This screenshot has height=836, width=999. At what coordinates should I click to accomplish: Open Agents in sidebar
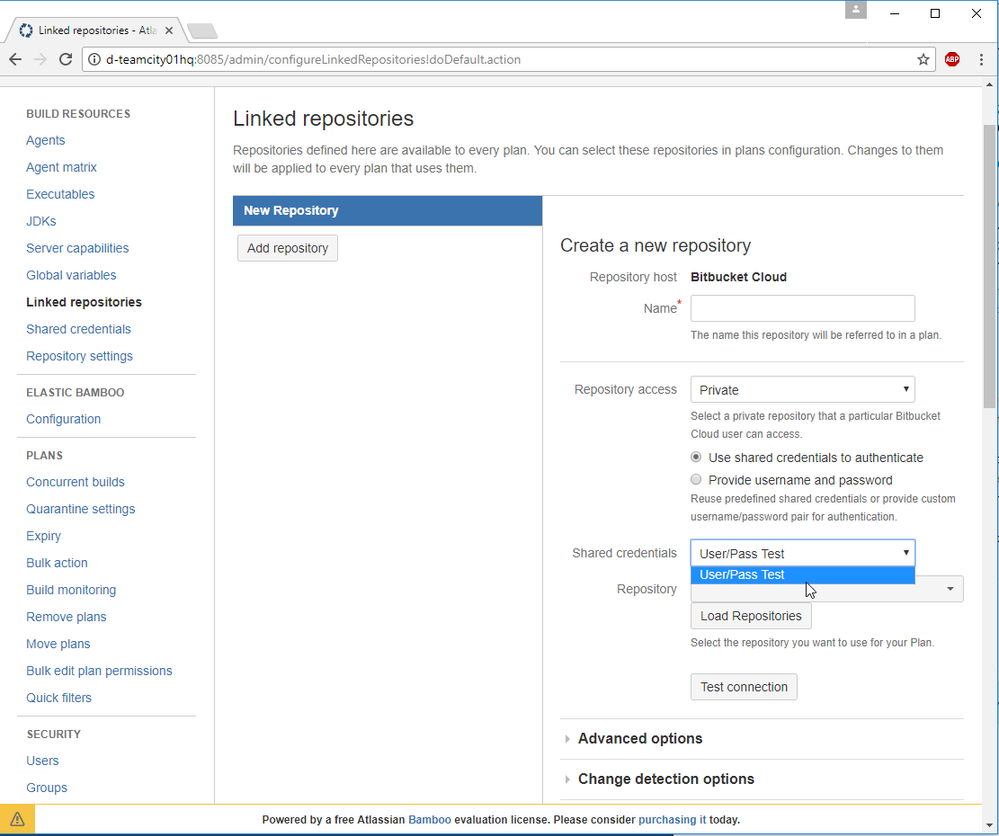point(45,140)
